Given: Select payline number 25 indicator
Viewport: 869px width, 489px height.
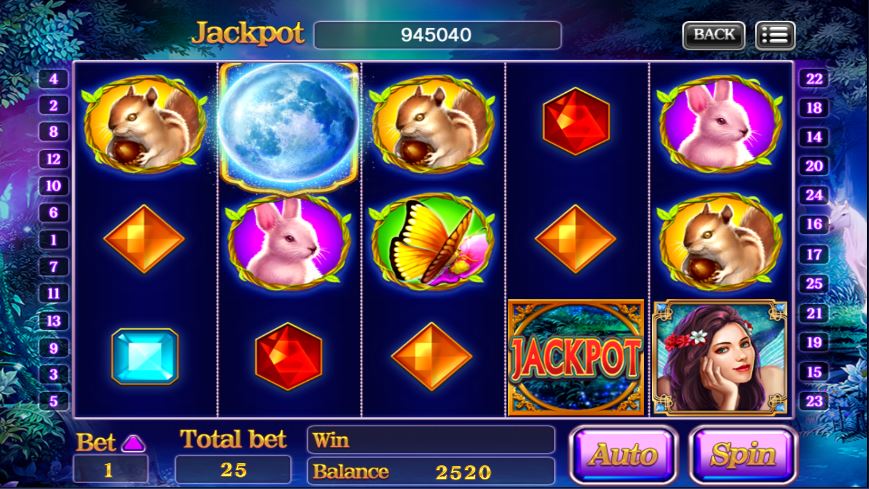Looking at the screenshot, I should coord(814,284).
